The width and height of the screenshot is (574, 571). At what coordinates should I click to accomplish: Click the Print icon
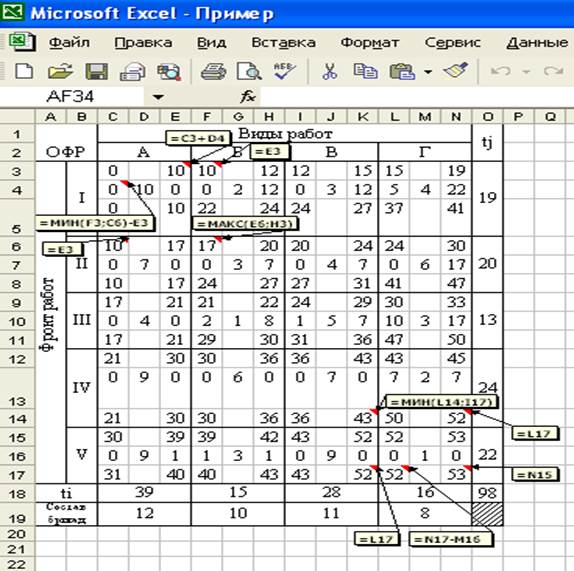[x=213, y=71]
